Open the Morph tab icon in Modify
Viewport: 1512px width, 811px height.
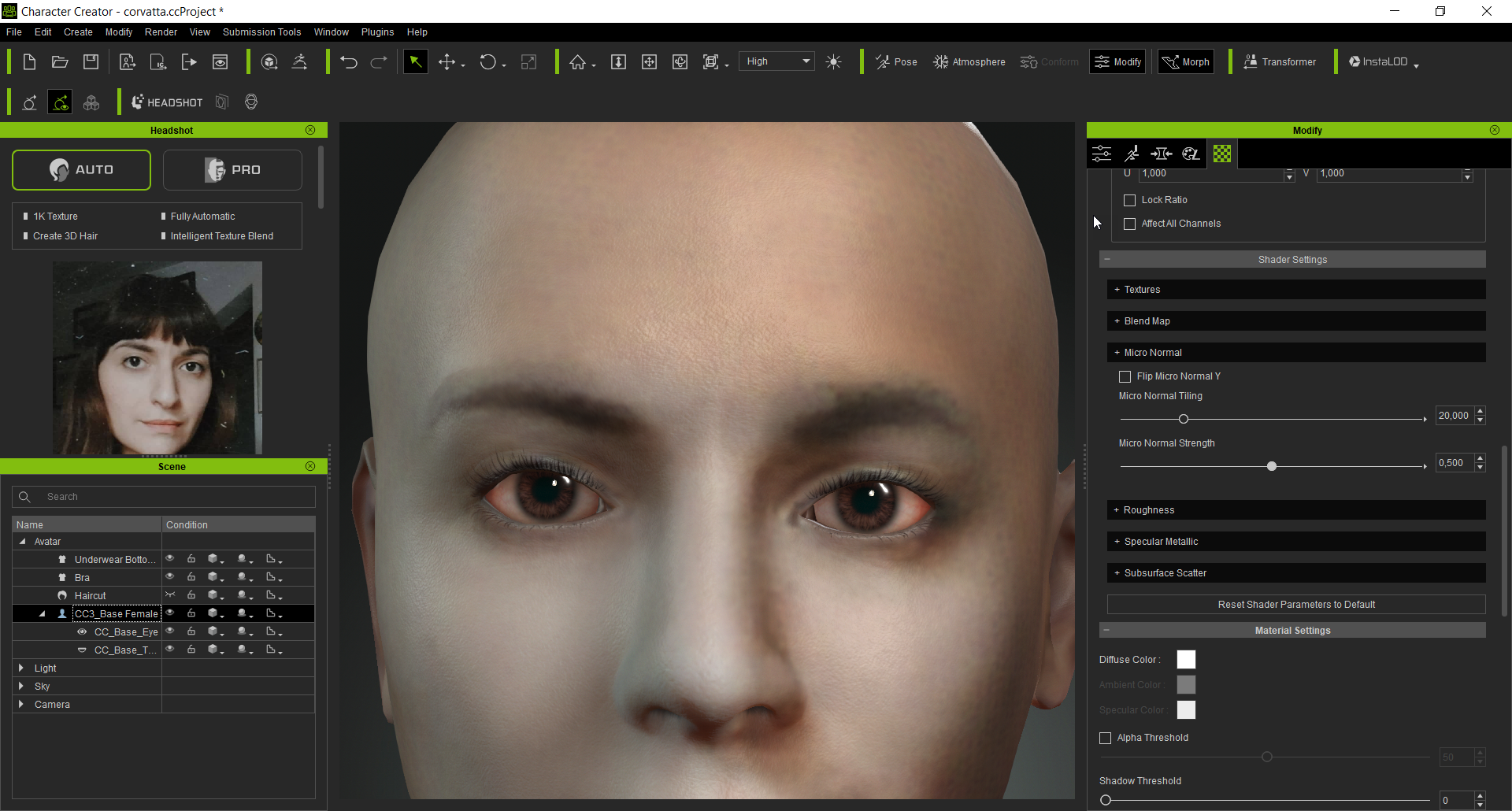[1162, 154]
